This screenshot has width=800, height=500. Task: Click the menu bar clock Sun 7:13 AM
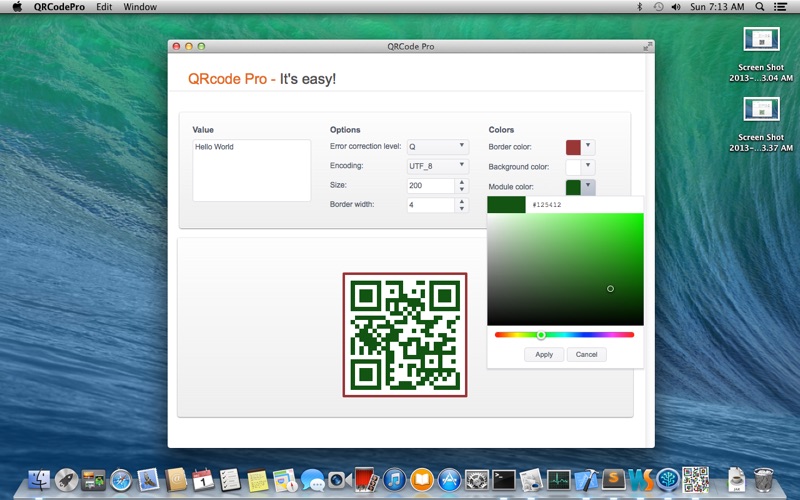(717, 7)
